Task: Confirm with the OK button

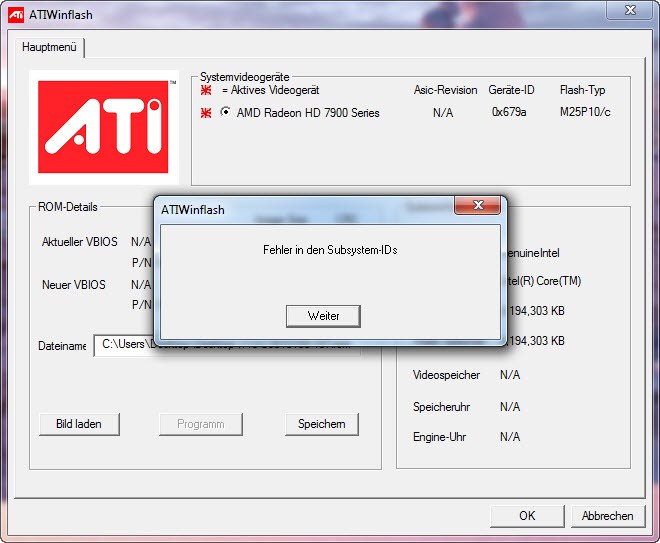Action: pos(527,516)
